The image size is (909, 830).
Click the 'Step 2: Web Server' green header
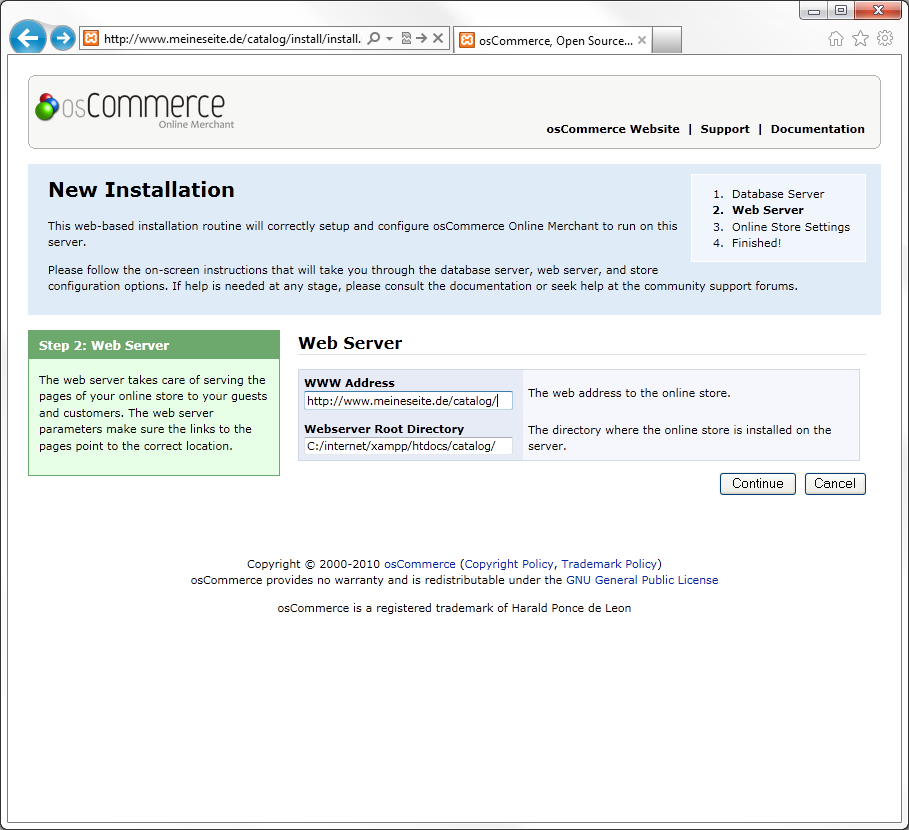[x=154, y=345]
